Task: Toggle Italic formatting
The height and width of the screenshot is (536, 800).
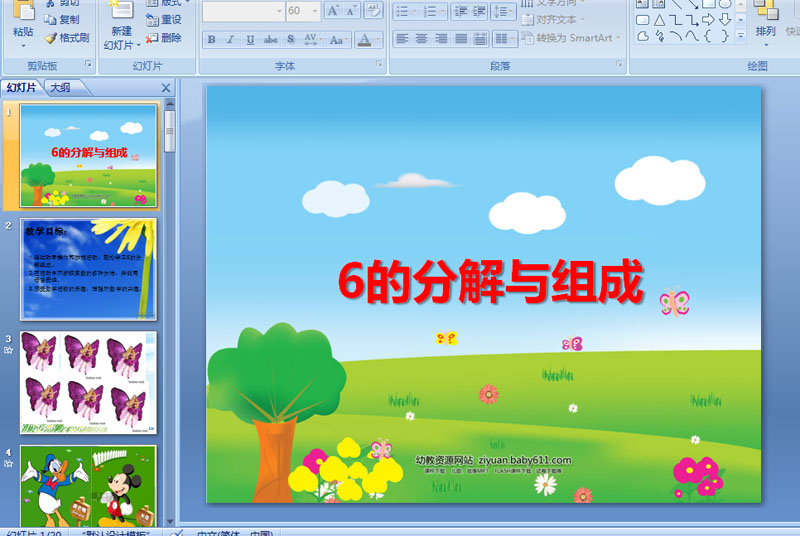Action: (x=230, y=39)
